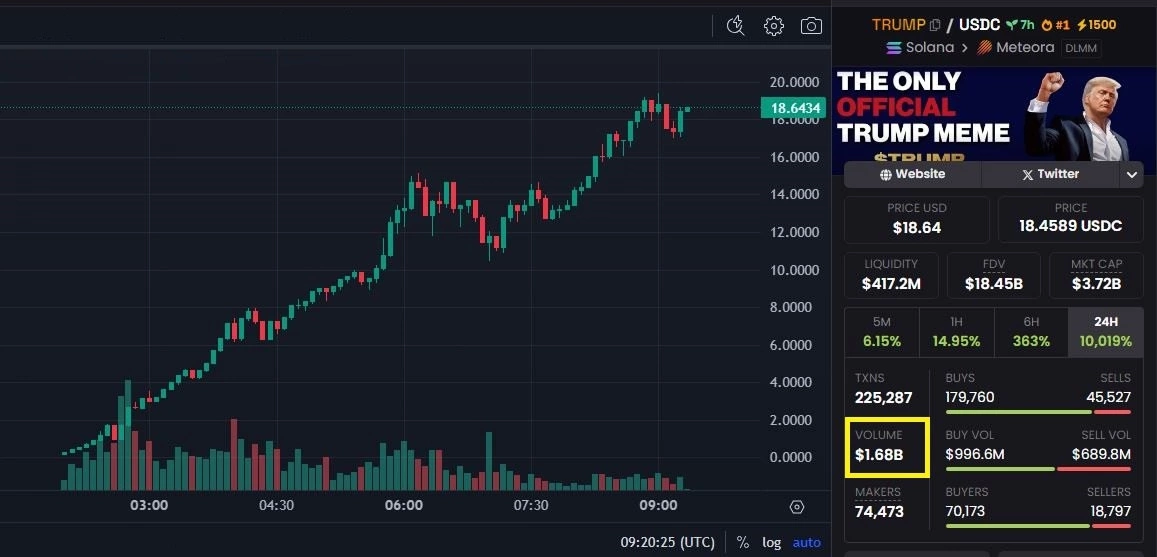This screenshot has width=1157, height=557.
Task: Open price scale settings gear at chart bottom
Action: [797, 507]
